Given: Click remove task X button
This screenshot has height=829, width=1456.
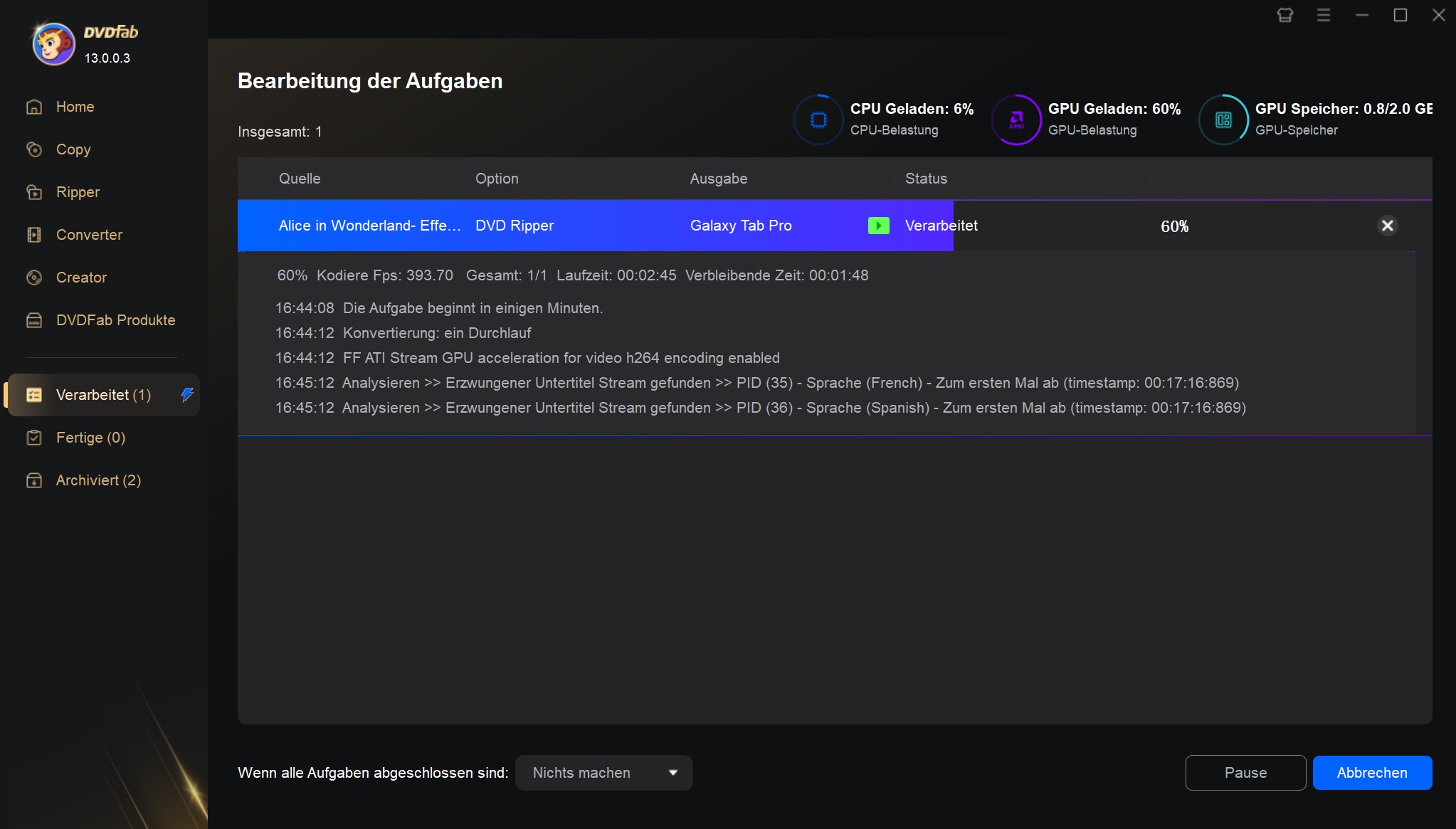Looking at the screenshot, I should [x=1388, y=226].
